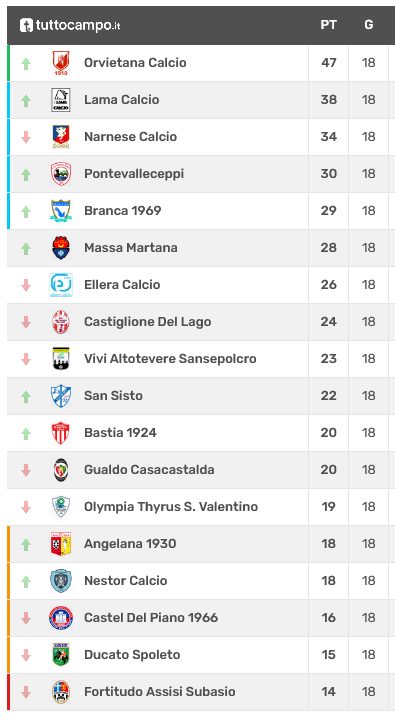Click red down arrow beside Ducato Spoleto
Image resolution: width=395 pixels, height=719 pixels.
click(26, 655)
